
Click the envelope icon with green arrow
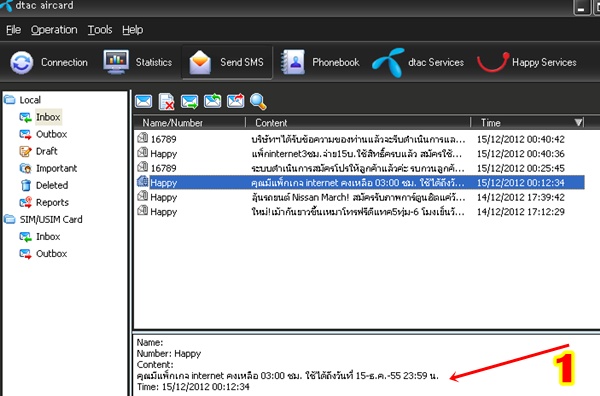click(189, 102)
